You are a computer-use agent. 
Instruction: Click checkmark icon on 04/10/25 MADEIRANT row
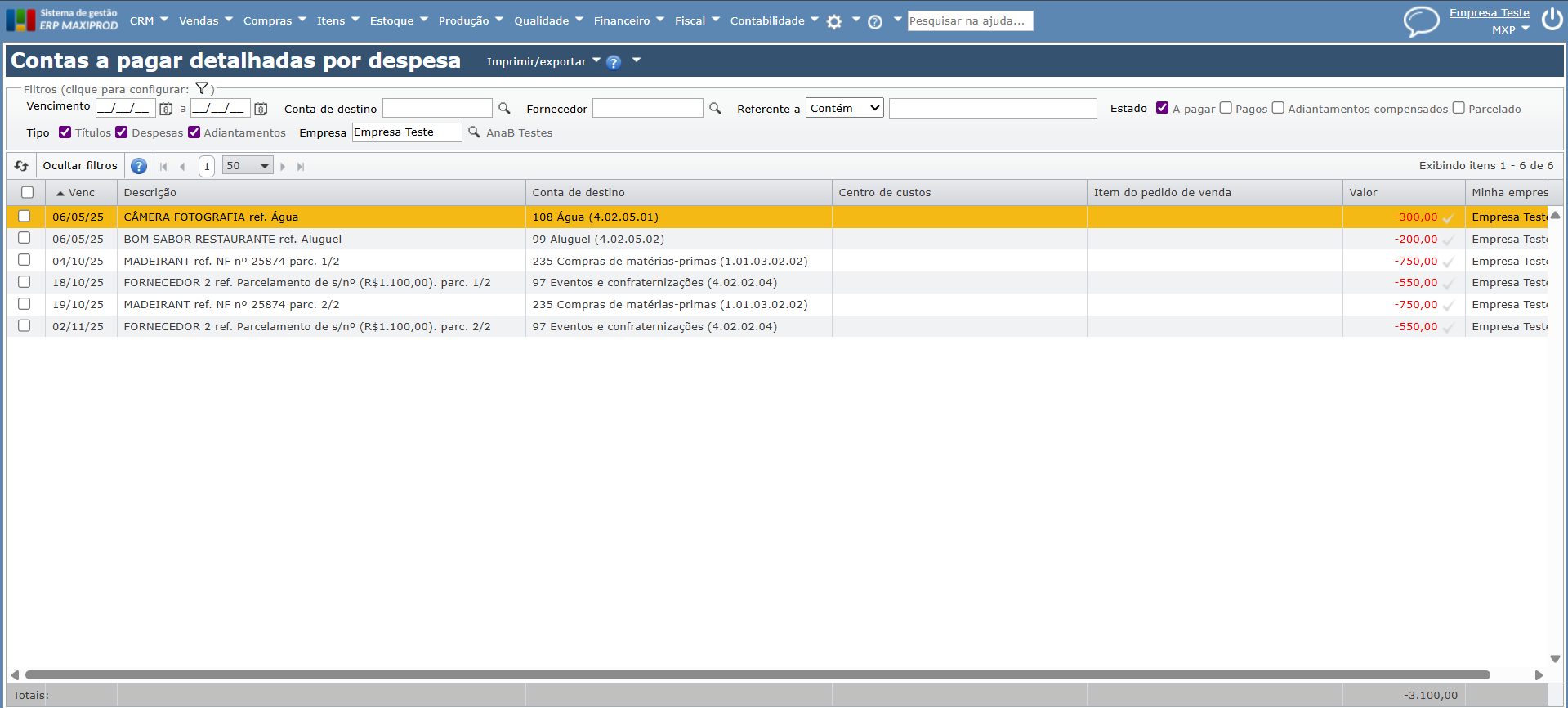click(x=1449, y=262)
